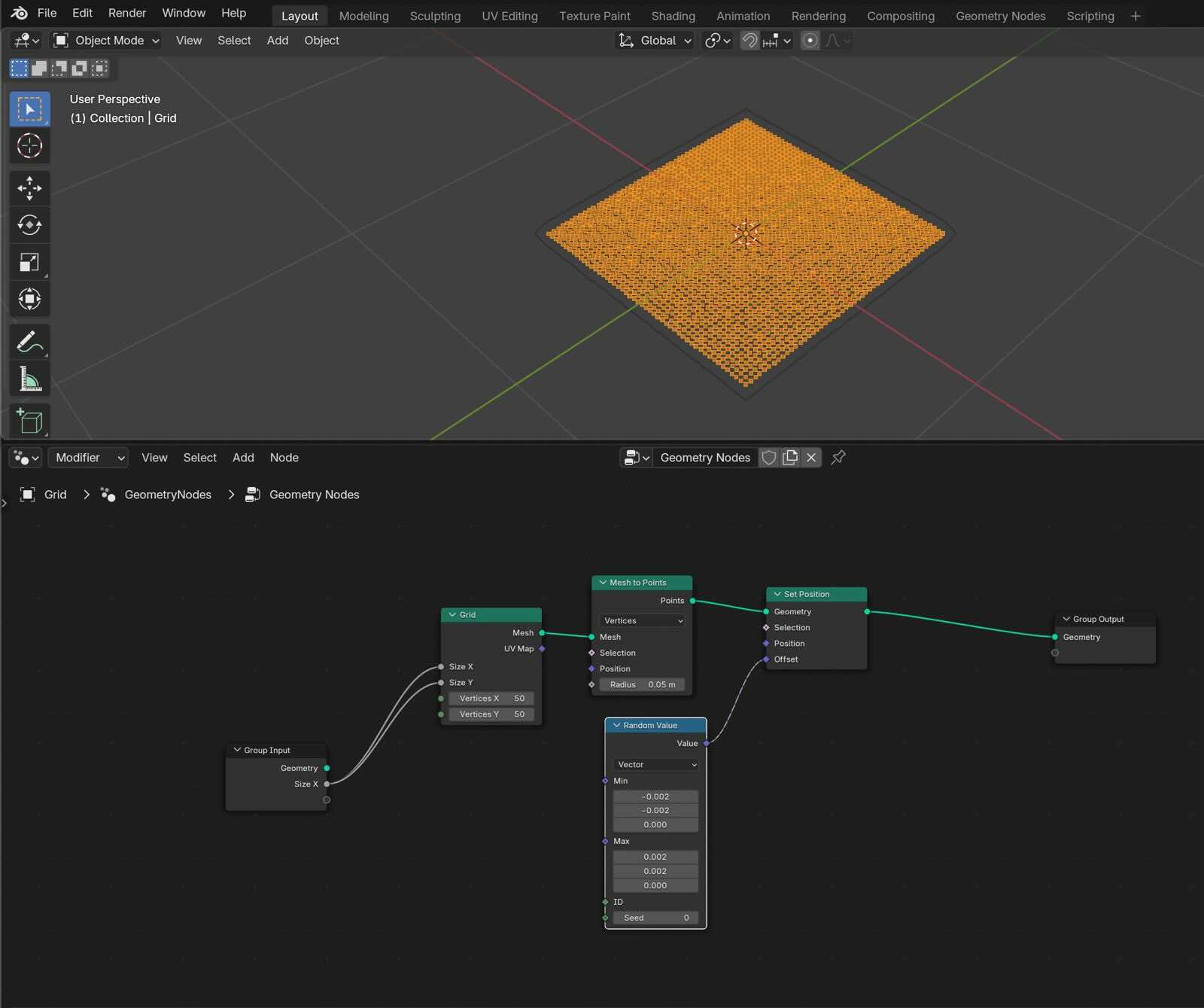Select the Measure ruler tool

29,379
